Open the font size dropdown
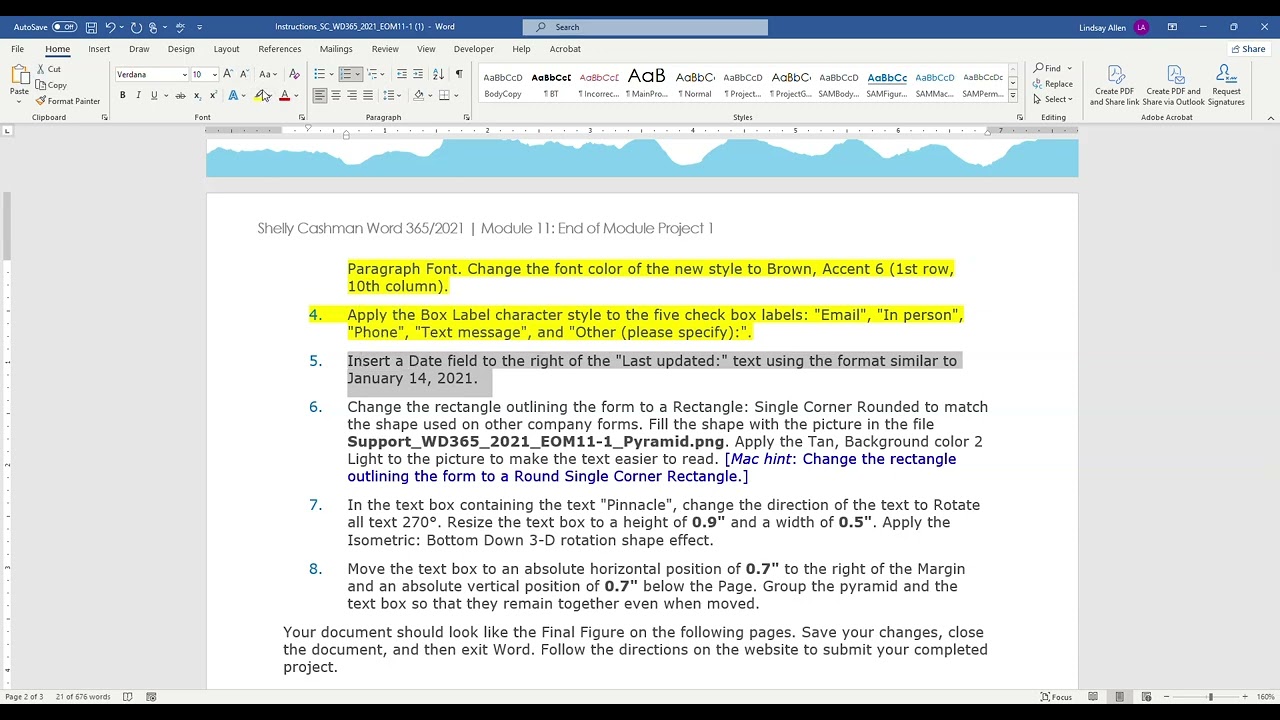This screenshot has height=720, width=1280. pyautogui.click(x=214, y=75)
